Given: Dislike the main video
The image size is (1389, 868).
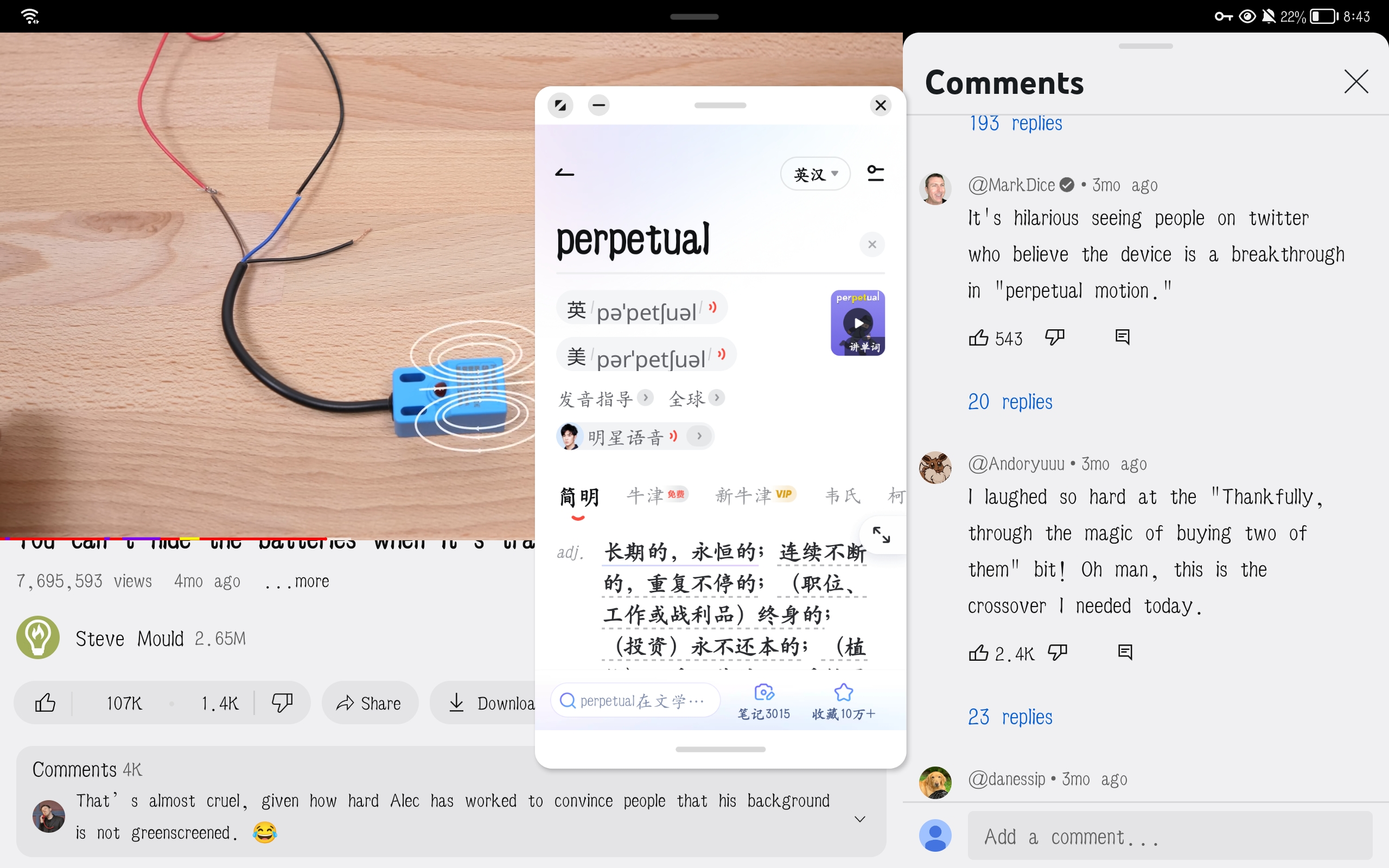Looking at the screenshot, I should tap(282, 703).
